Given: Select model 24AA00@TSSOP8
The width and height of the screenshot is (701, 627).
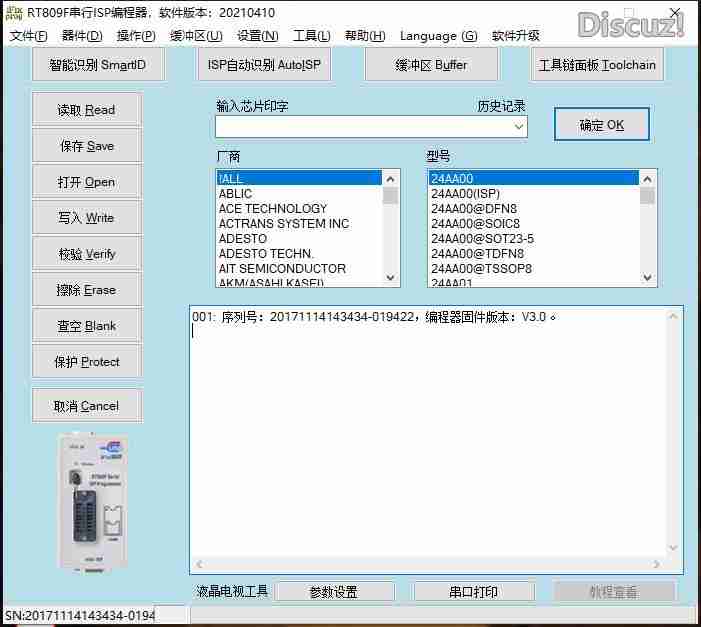Looking at the screenshot, I should tap(534, 268).
